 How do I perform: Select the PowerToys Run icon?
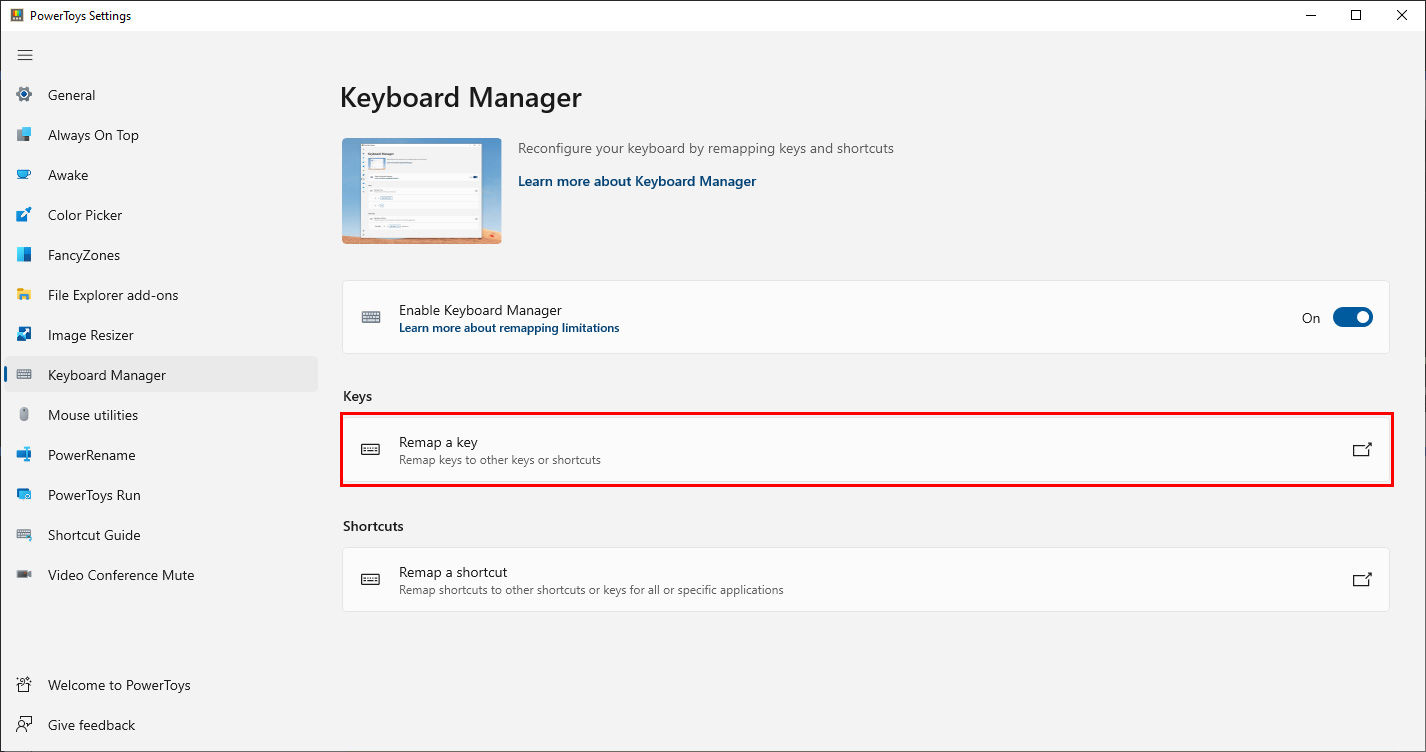23,494
